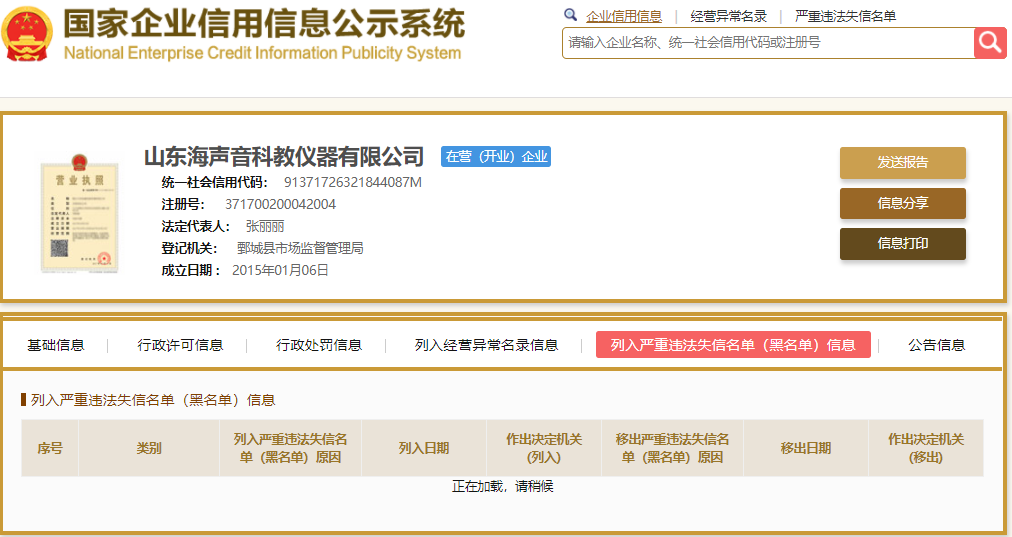Viewport: 1012px width, 537px height.
Task: Click the 在营（开业）企业 status badge
Action: [x=496, y=157]
